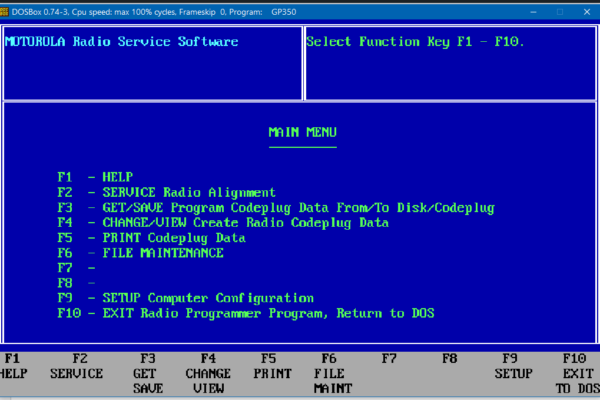Click 'MOTOROLA Radio Service Software' title text
600x400 pixels.
click(122, 41)
